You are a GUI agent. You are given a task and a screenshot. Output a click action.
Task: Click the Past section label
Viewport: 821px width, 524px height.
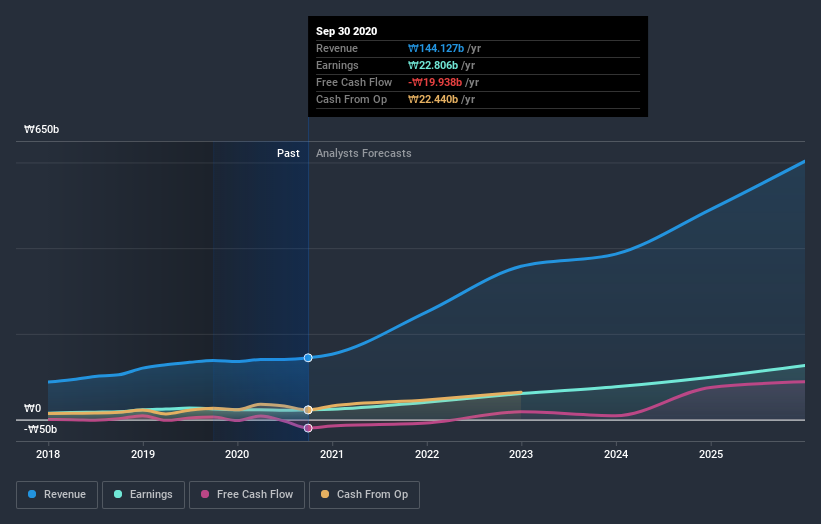coord(288,153)
